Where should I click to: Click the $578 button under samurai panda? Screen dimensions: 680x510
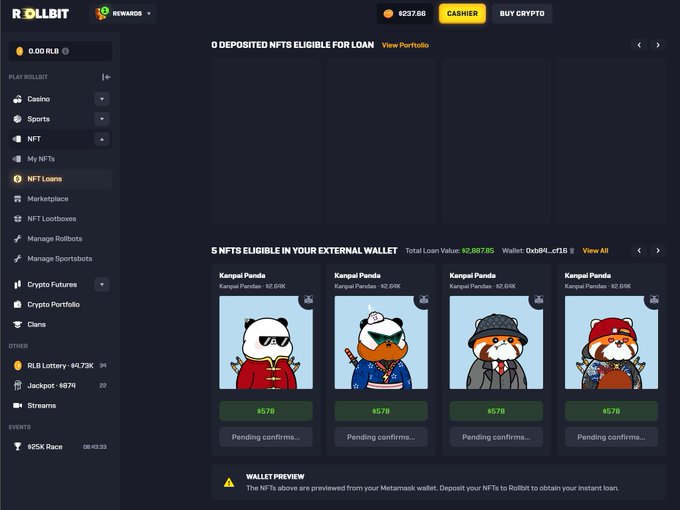381,411
